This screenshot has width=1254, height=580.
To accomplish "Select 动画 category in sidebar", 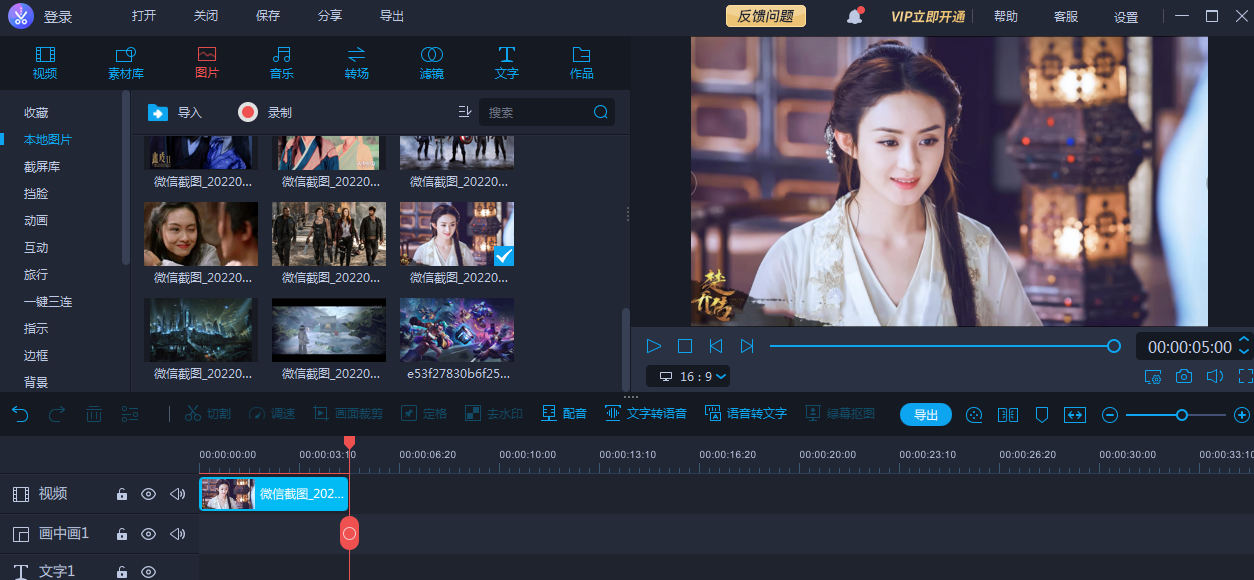I will pos(36,221).
